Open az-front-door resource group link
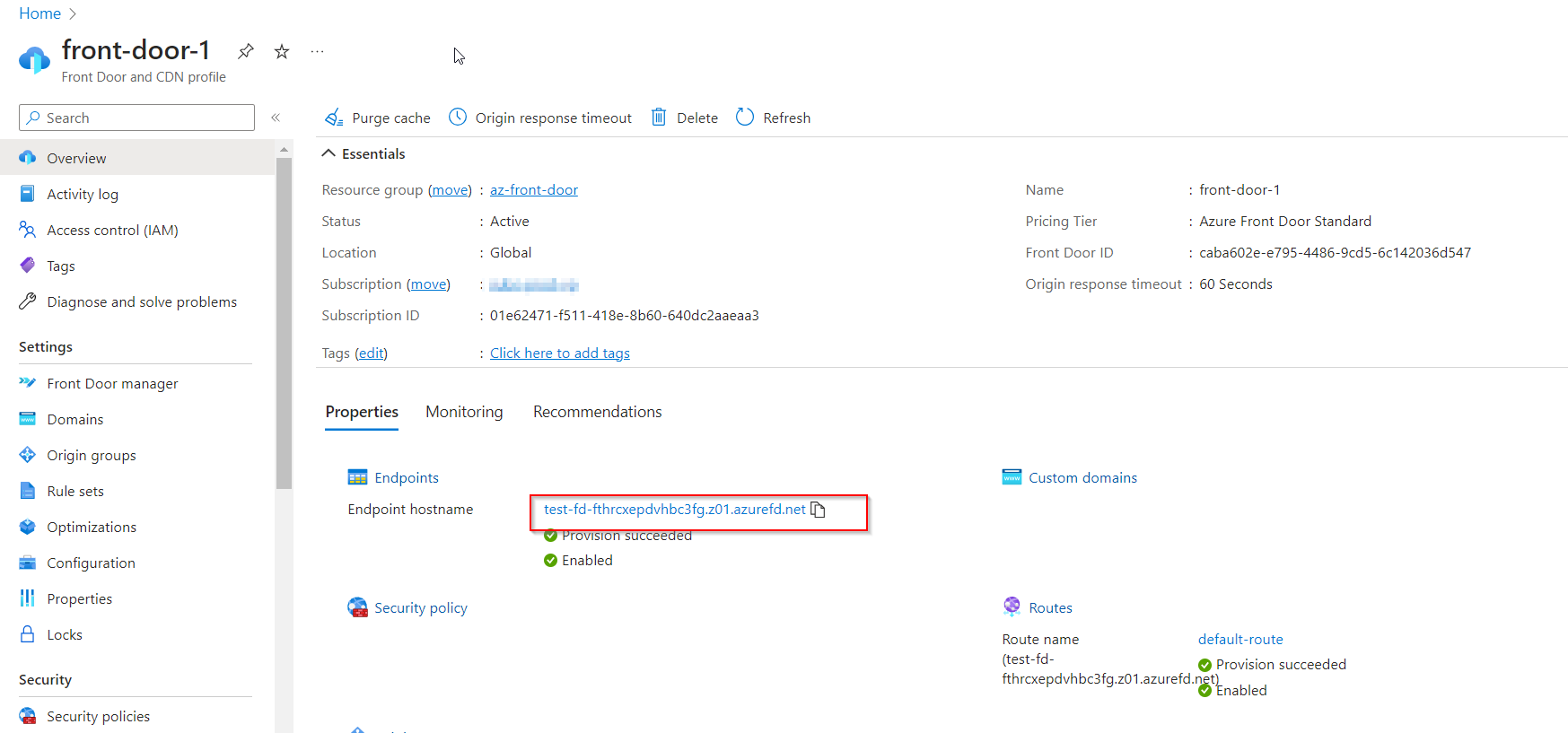Screen dimensions: 1568x733 click(x=534, y=190)
